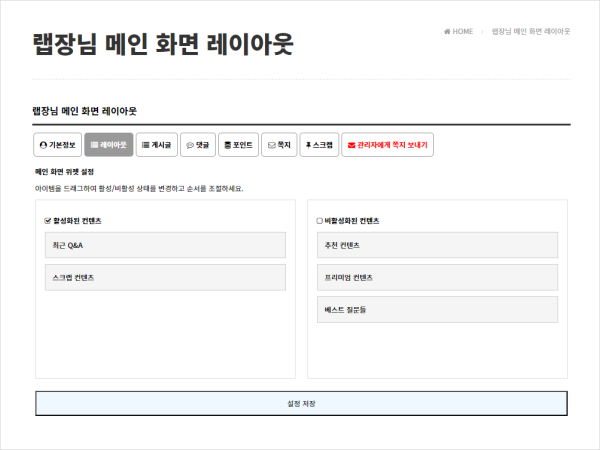Switch to the 게시글 tab

click(x=157, y=145)
